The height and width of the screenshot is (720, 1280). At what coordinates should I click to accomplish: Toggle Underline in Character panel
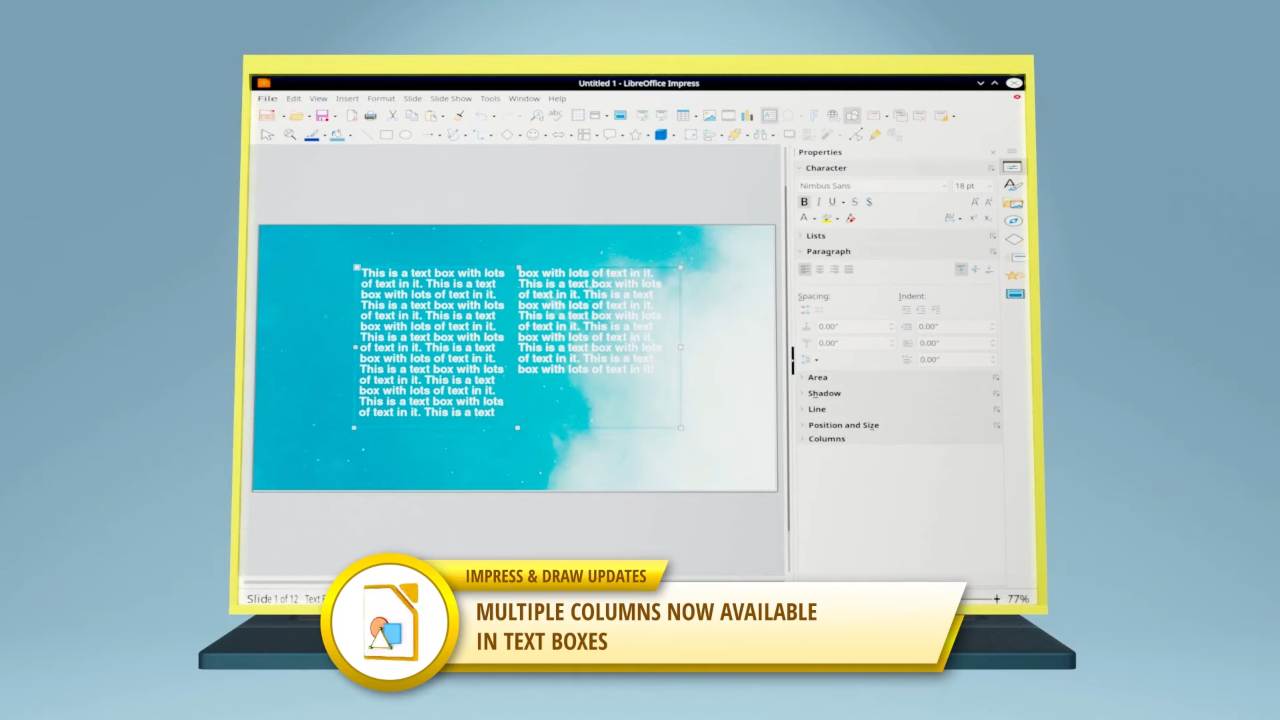[832, 202]
